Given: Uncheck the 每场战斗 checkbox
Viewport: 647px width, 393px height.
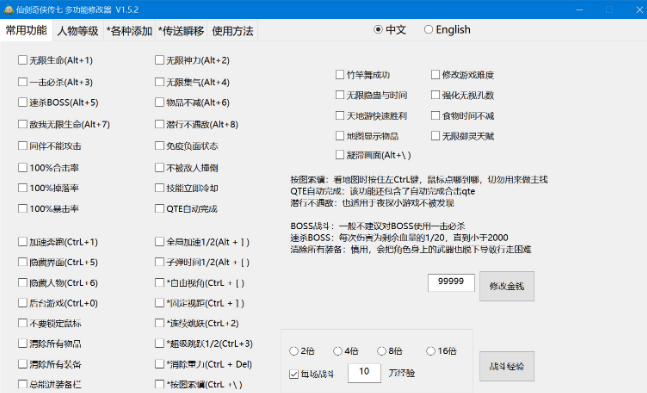Looking at the screenshot, I should (x=294, y=374).
